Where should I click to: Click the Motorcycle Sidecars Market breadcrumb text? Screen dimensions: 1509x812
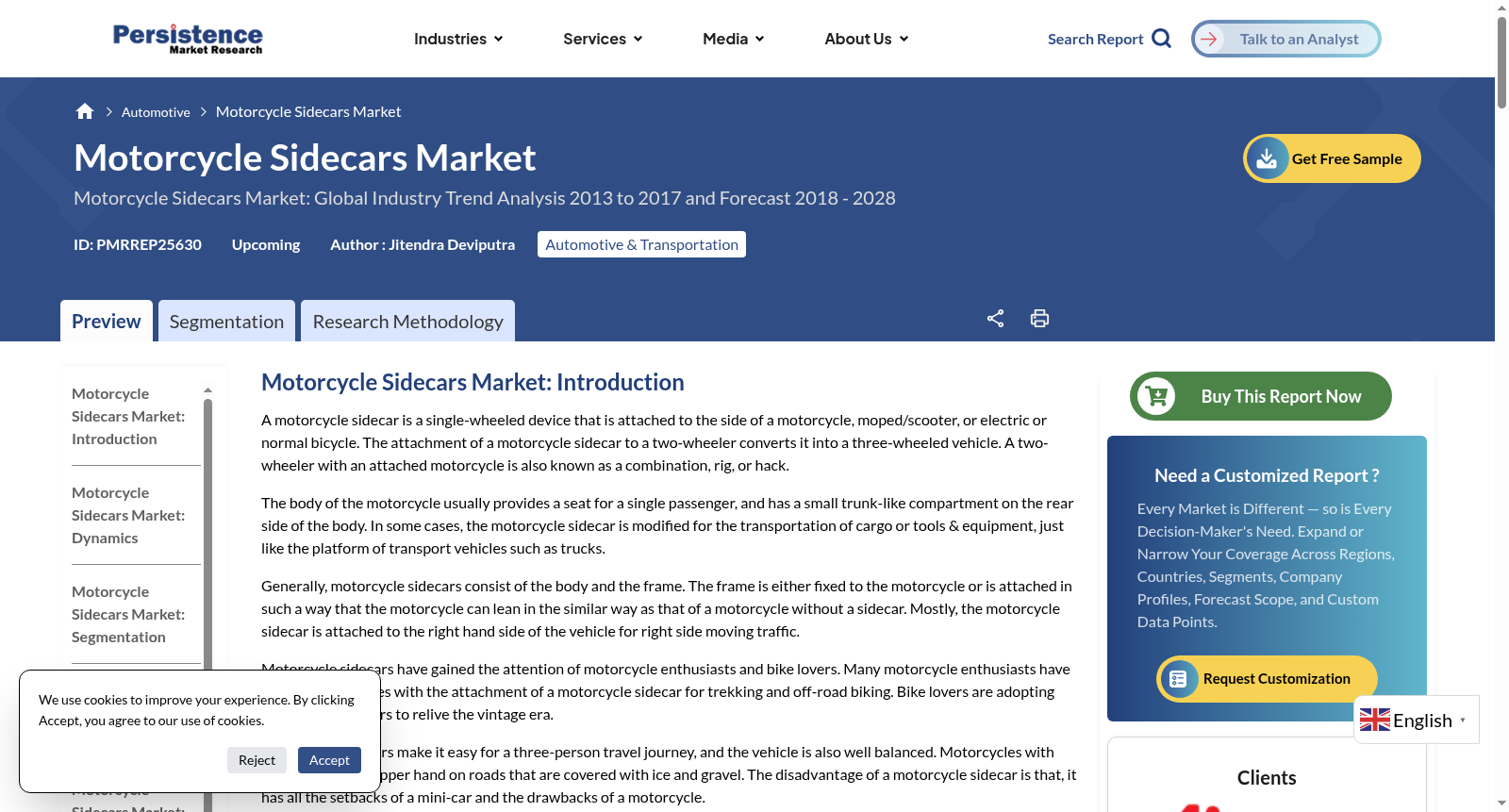308,111
